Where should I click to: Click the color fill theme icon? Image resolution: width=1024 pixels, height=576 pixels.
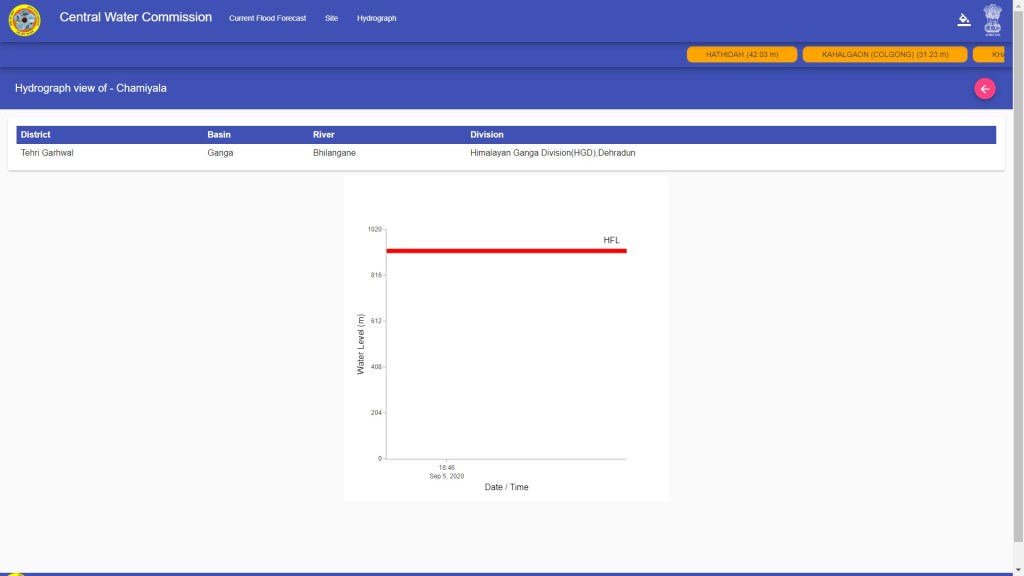(x=964, y=19)
